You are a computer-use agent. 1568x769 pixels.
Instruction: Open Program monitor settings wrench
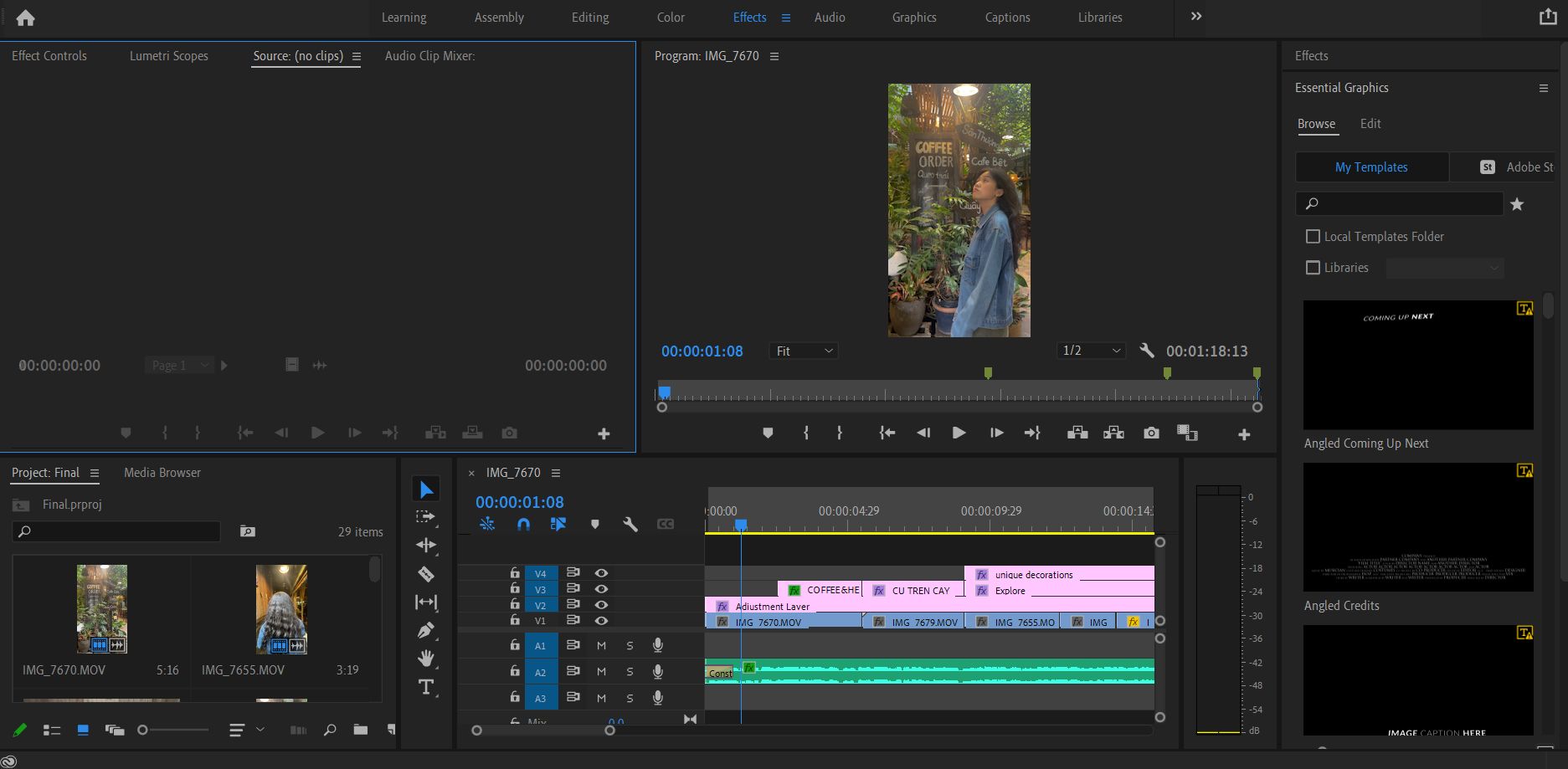(x=1147, y=351)
